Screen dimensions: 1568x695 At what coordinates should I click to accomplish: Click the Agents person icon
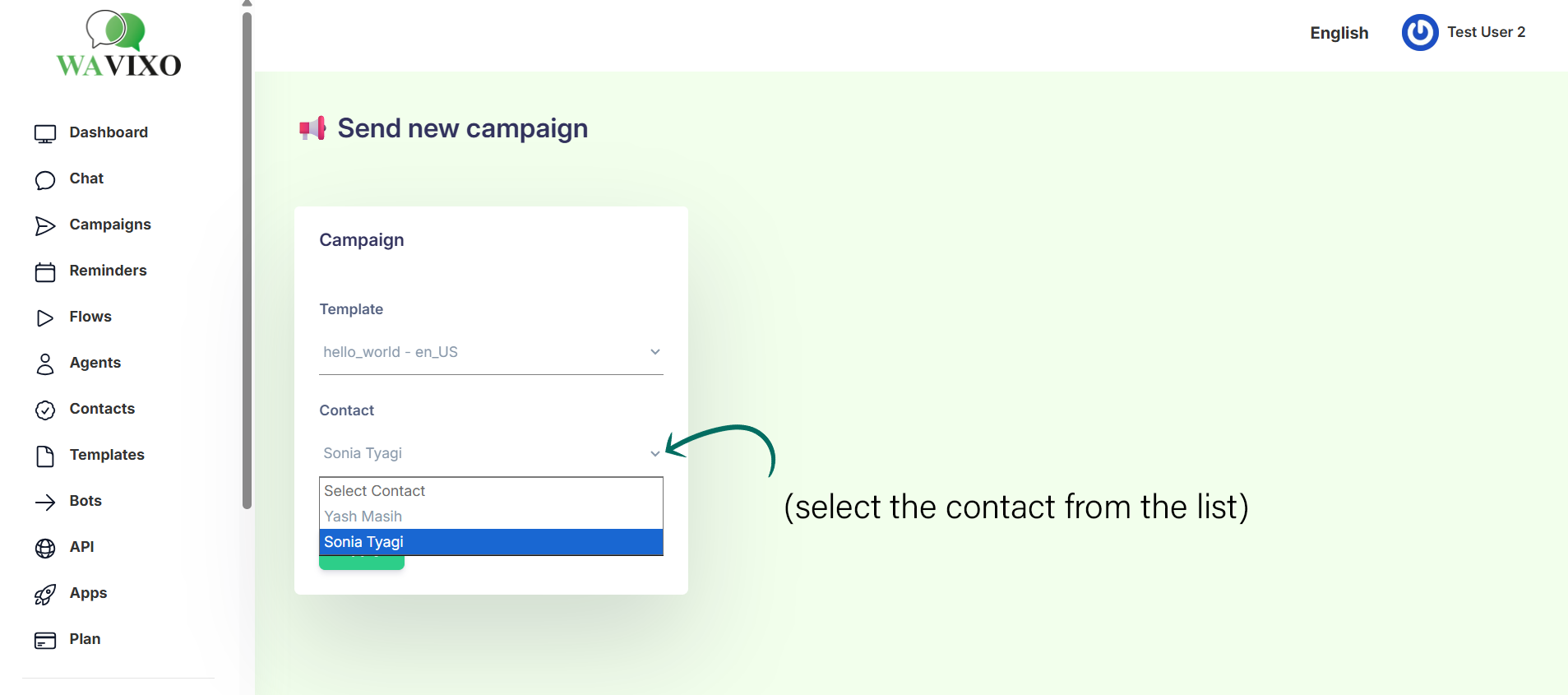coord(45,364)
